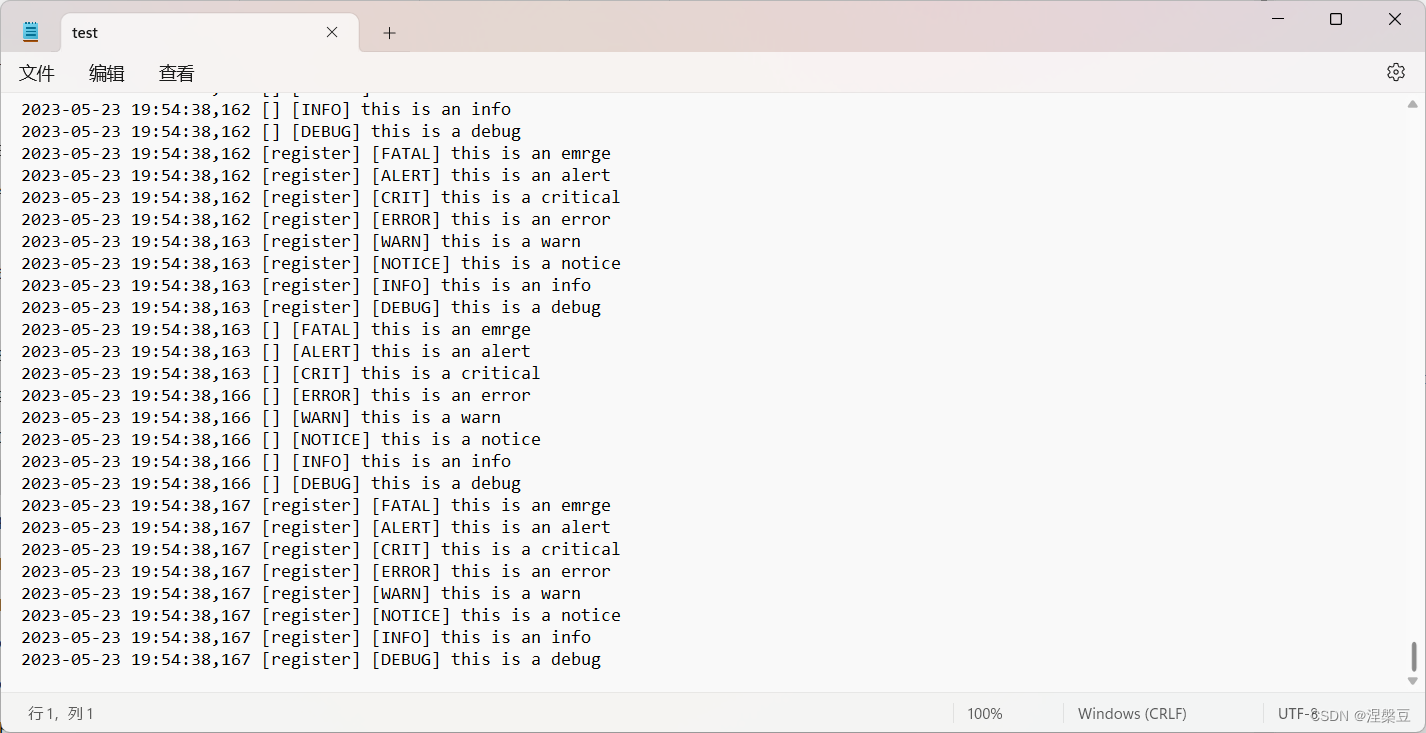Click the scrollbar down arrow

[1413, 681]
